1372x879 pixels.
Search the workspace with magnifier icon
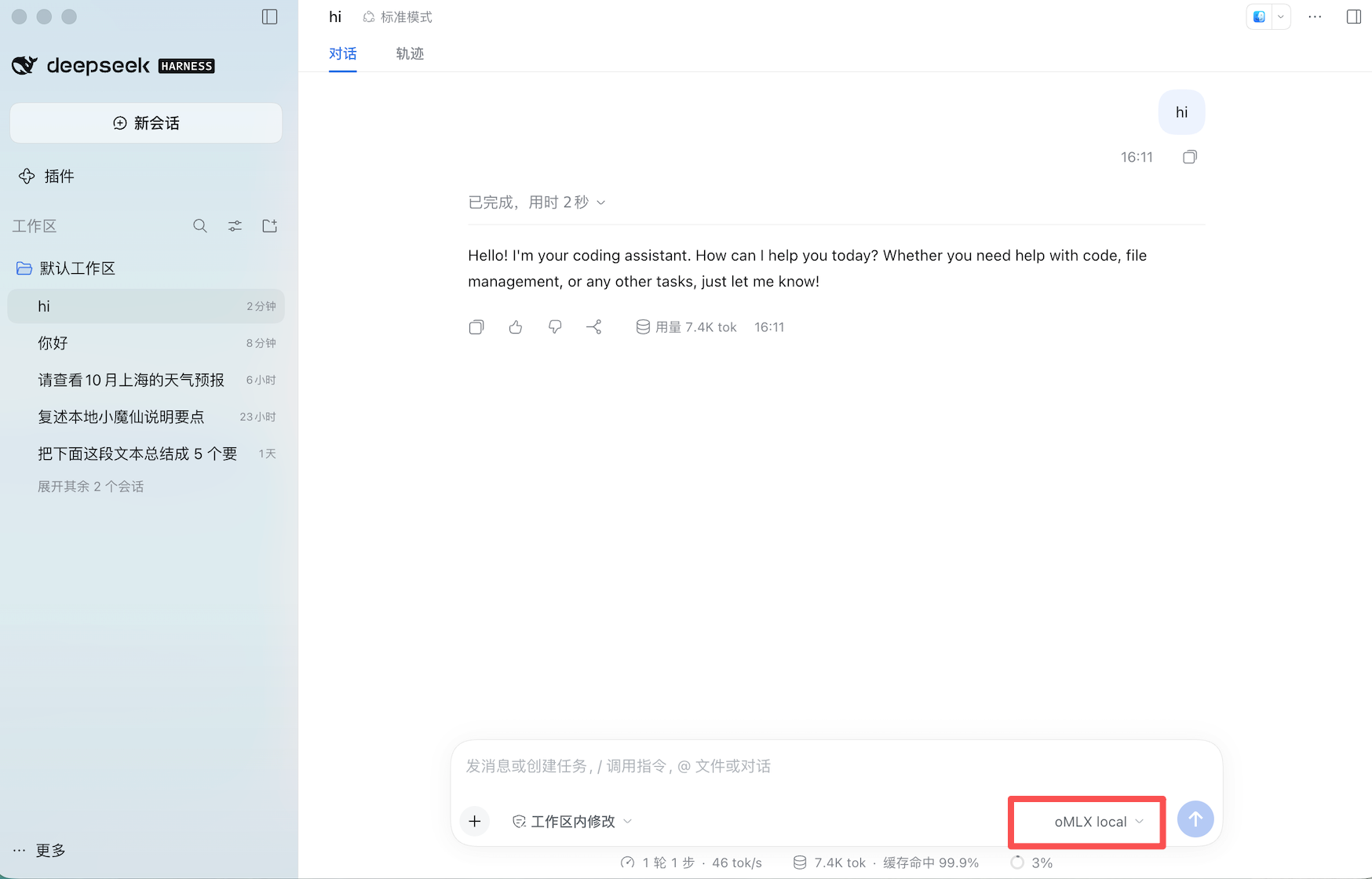tap(200, 226)
